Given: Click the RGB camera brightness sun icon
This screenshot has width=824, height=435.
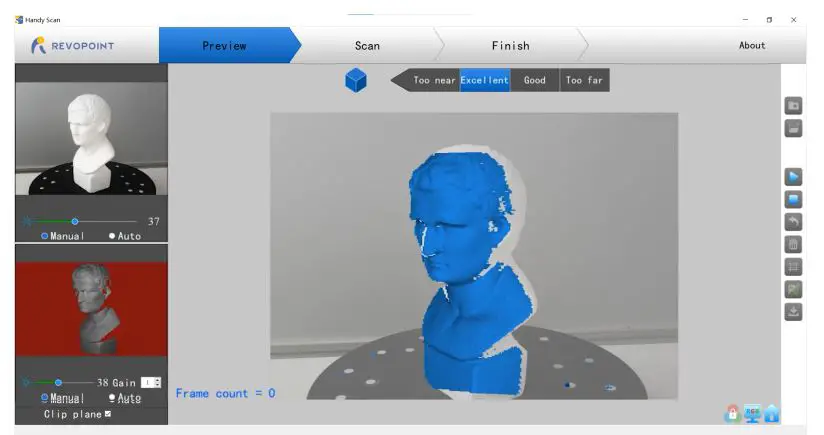Looking at the screenshot, I should coord(27,221).
